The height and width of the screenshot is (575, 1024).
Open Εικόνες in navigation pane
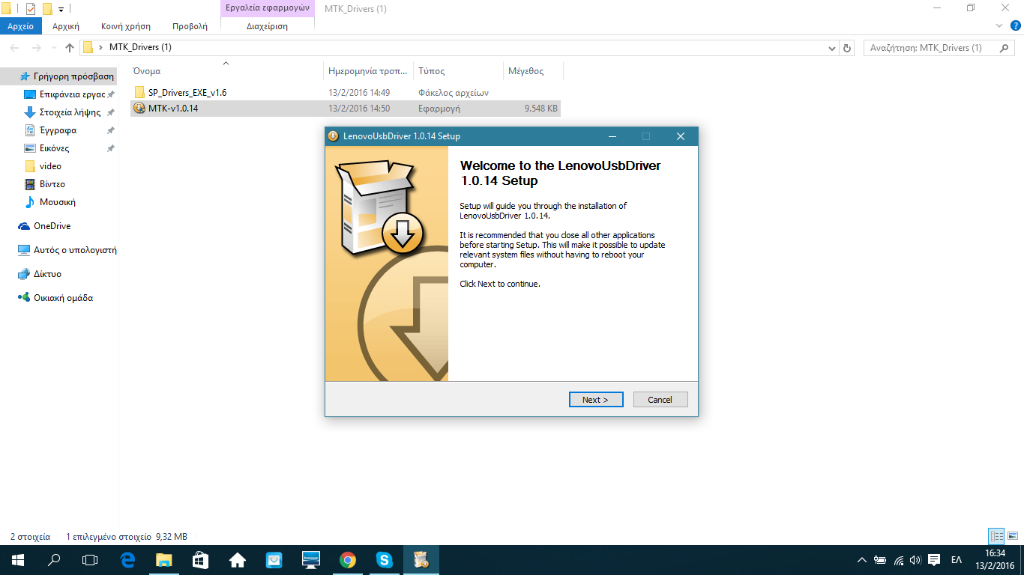tap(54, 148)
